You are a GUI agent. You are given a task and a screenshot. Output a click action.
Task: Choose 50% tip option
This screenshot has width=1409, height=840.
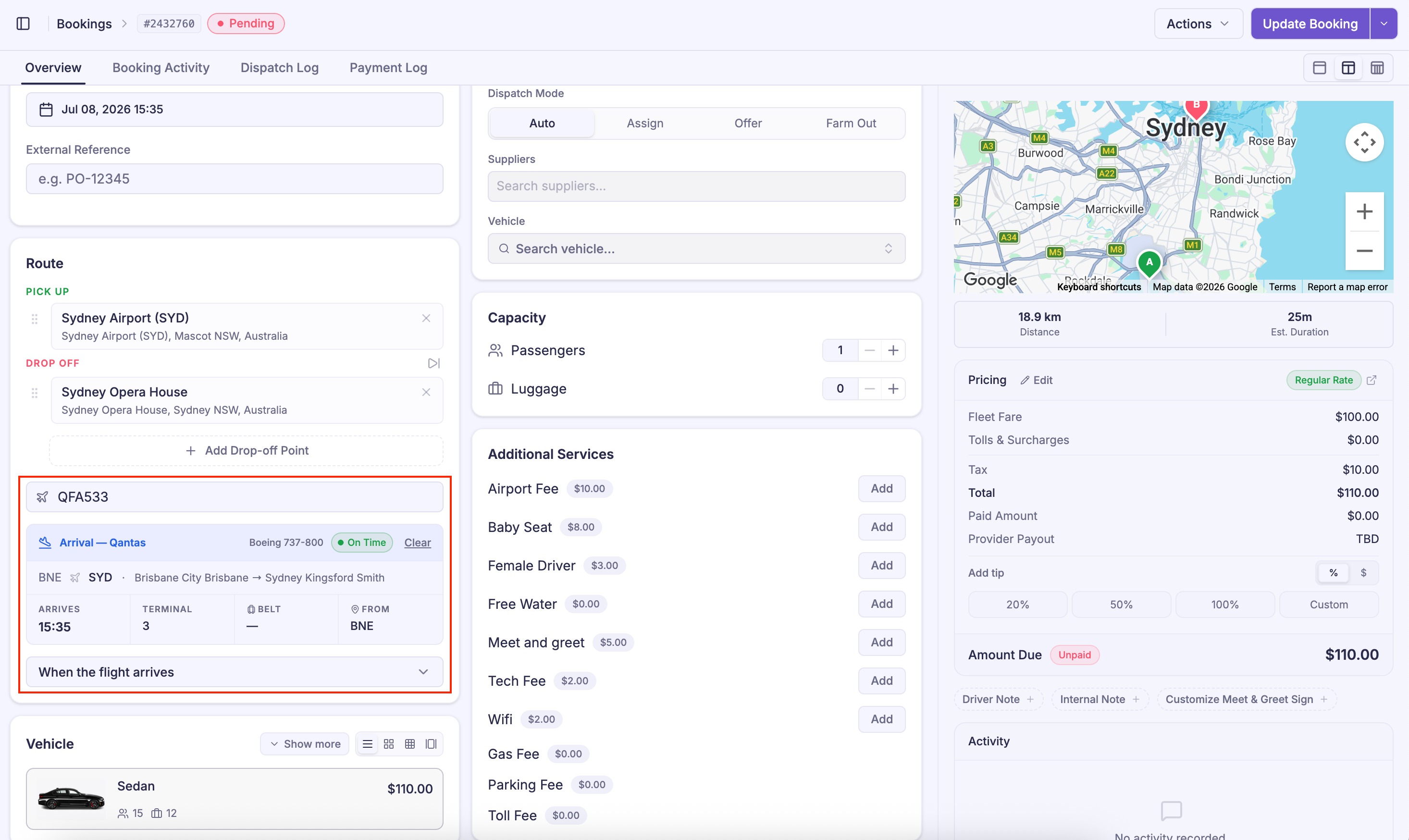coord(1122,605)
